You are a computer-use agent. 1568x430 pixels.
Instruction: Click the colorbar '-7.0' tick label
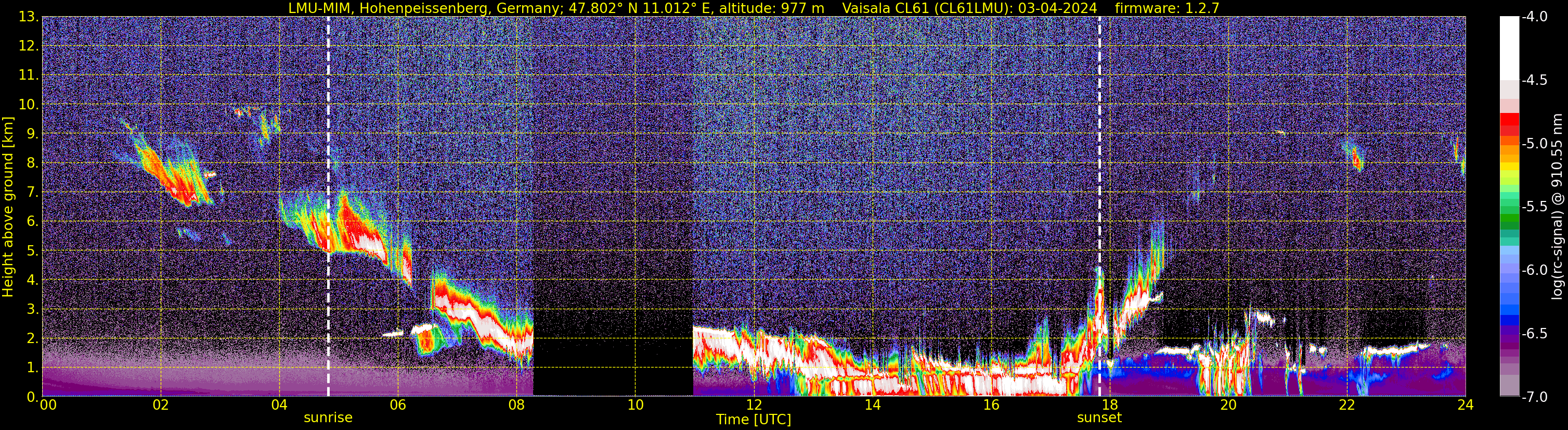tap(1534, 397)
